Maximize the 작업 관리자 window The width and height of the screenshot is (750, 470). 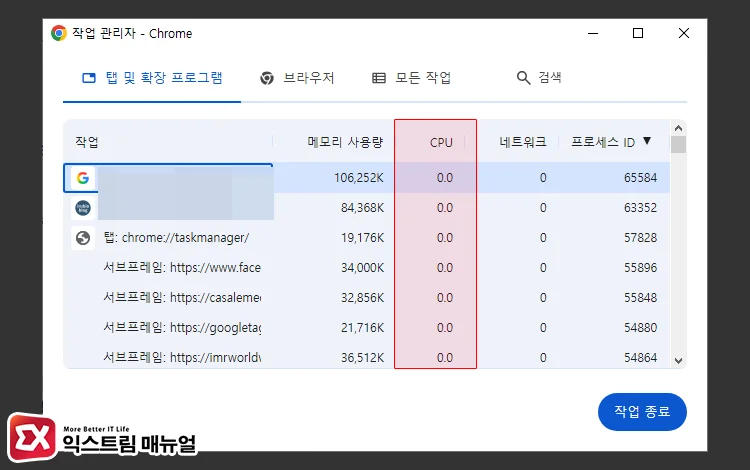[638, 33]
